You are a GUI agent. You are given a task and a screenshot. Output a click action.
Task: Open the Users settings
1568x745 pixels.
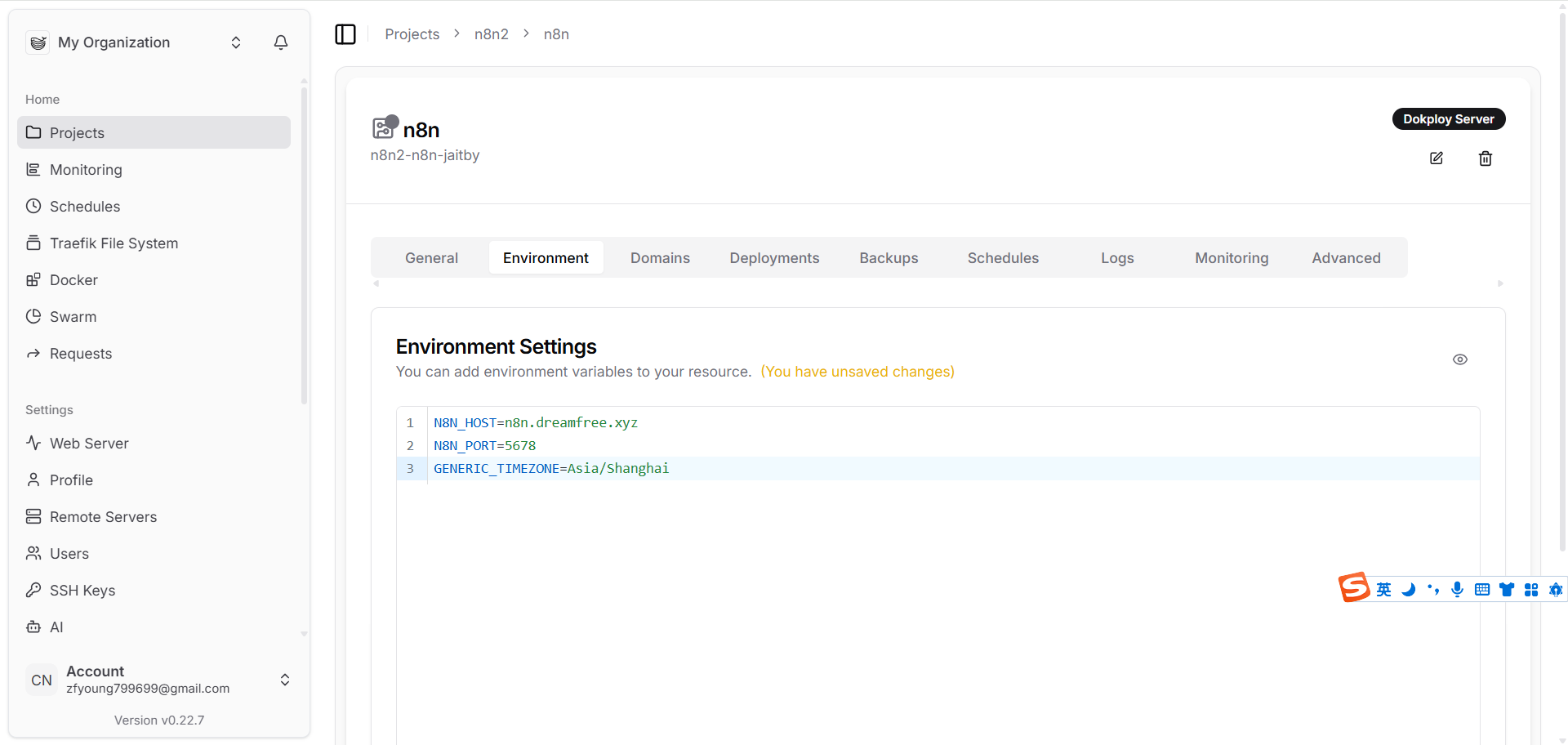point(154,553)
